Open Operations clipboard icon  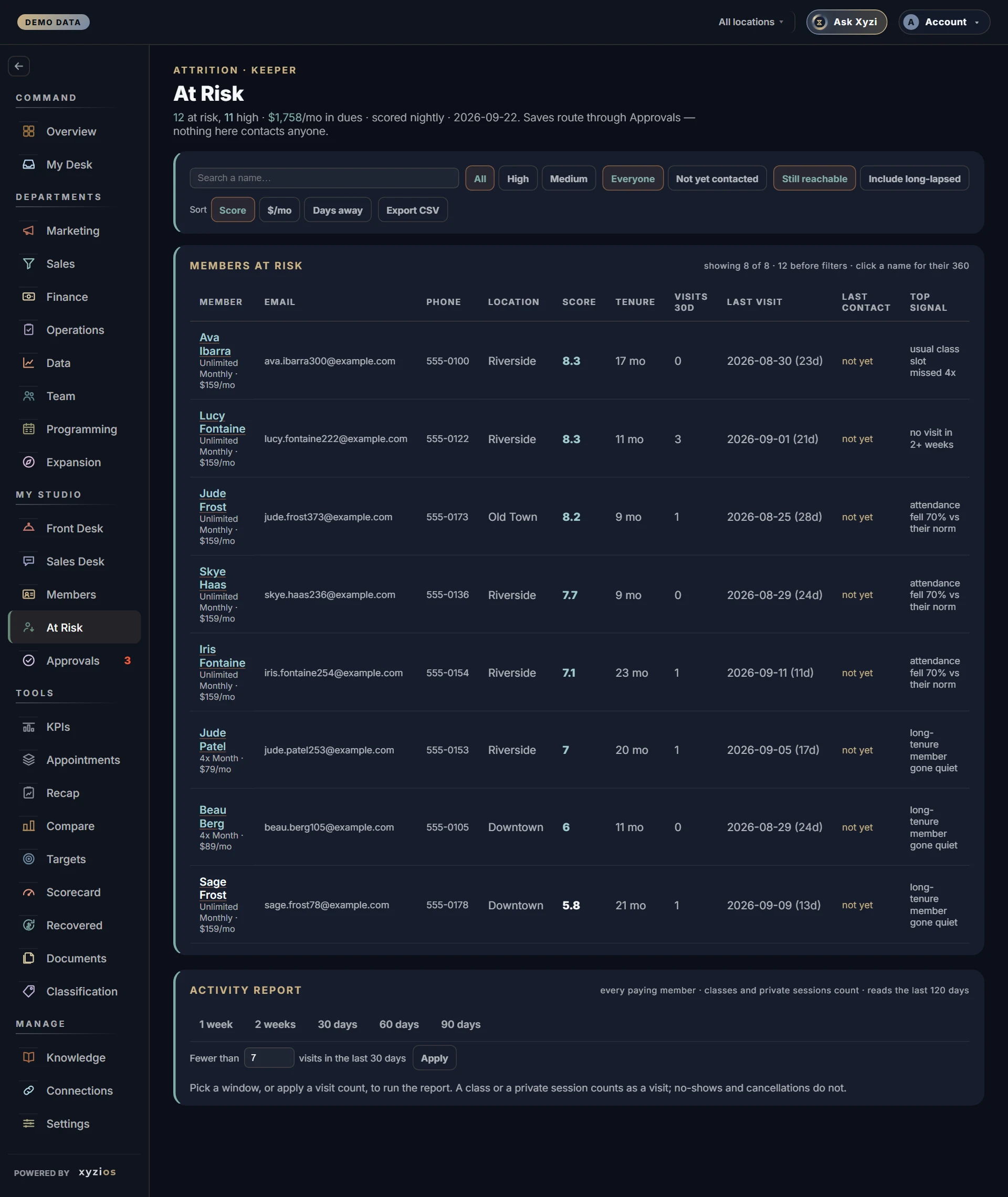point(28,330)
